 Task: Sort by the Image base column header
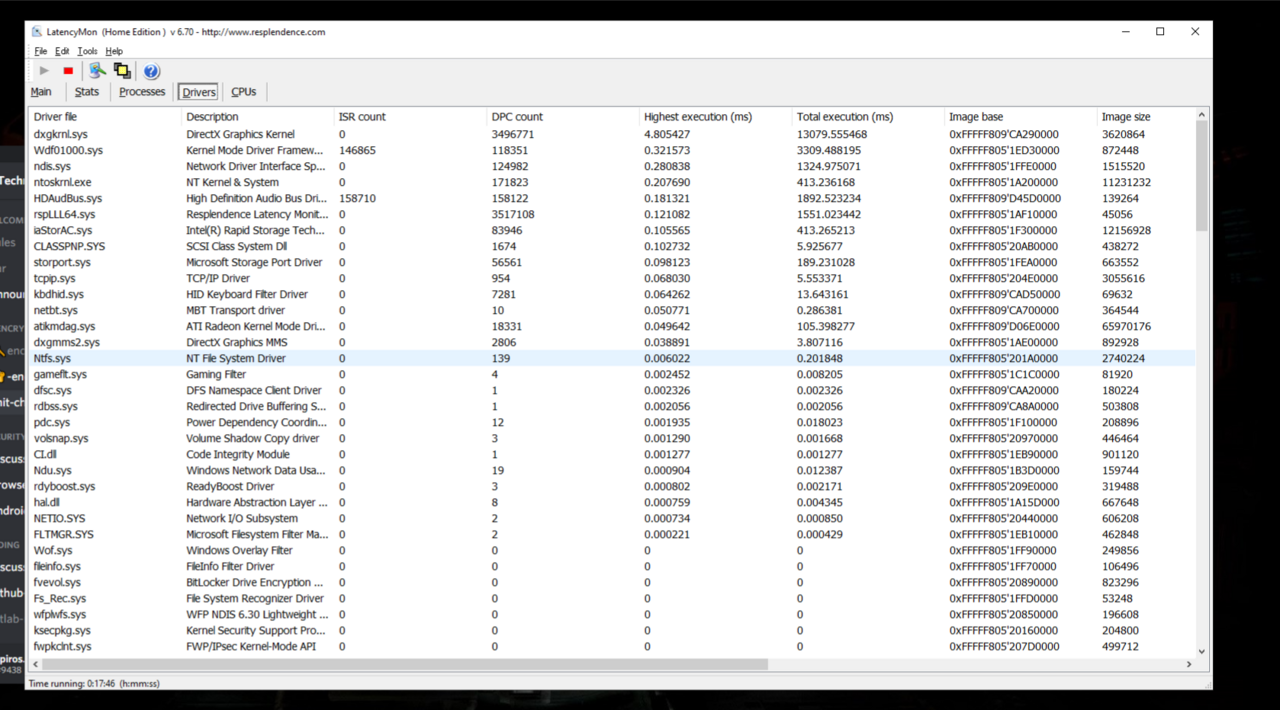[1021, 117]
